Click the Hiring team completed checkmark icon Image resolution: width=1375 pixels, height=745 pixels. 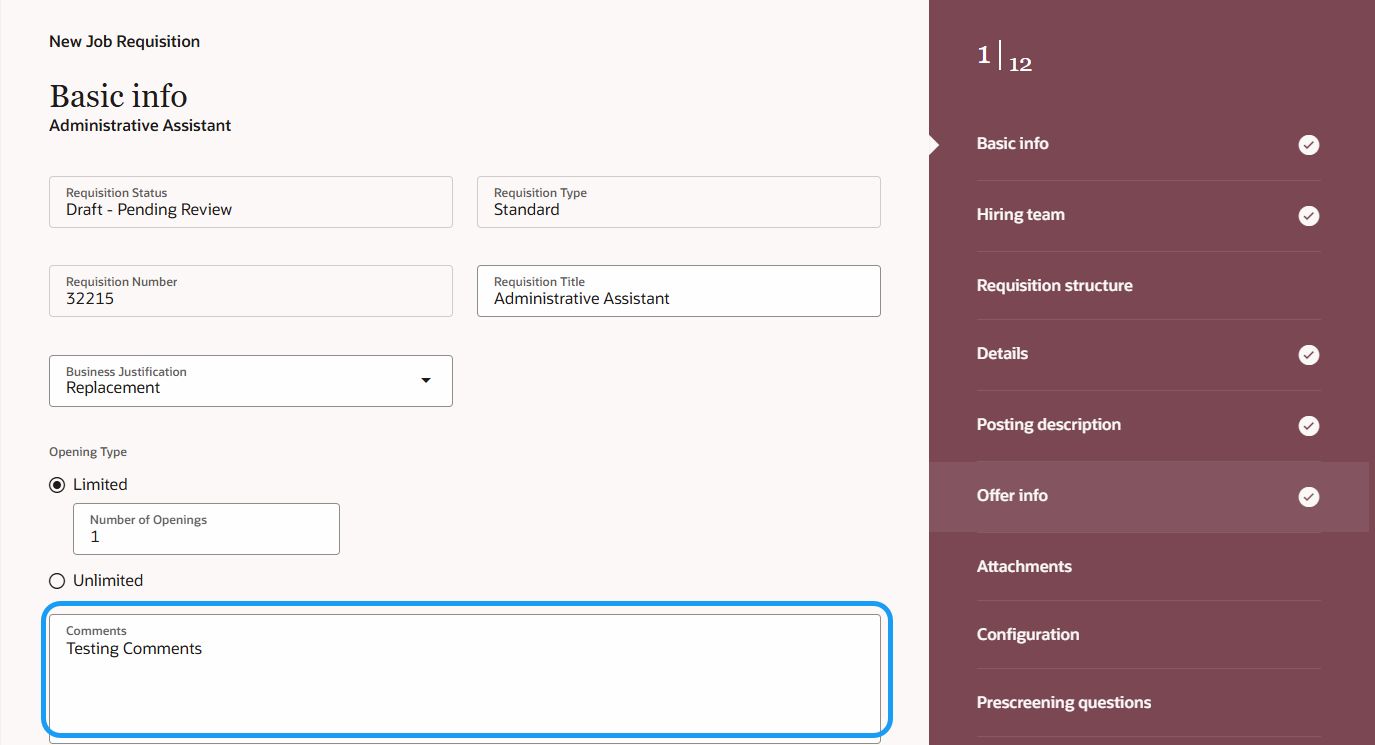coord(1308,216)
